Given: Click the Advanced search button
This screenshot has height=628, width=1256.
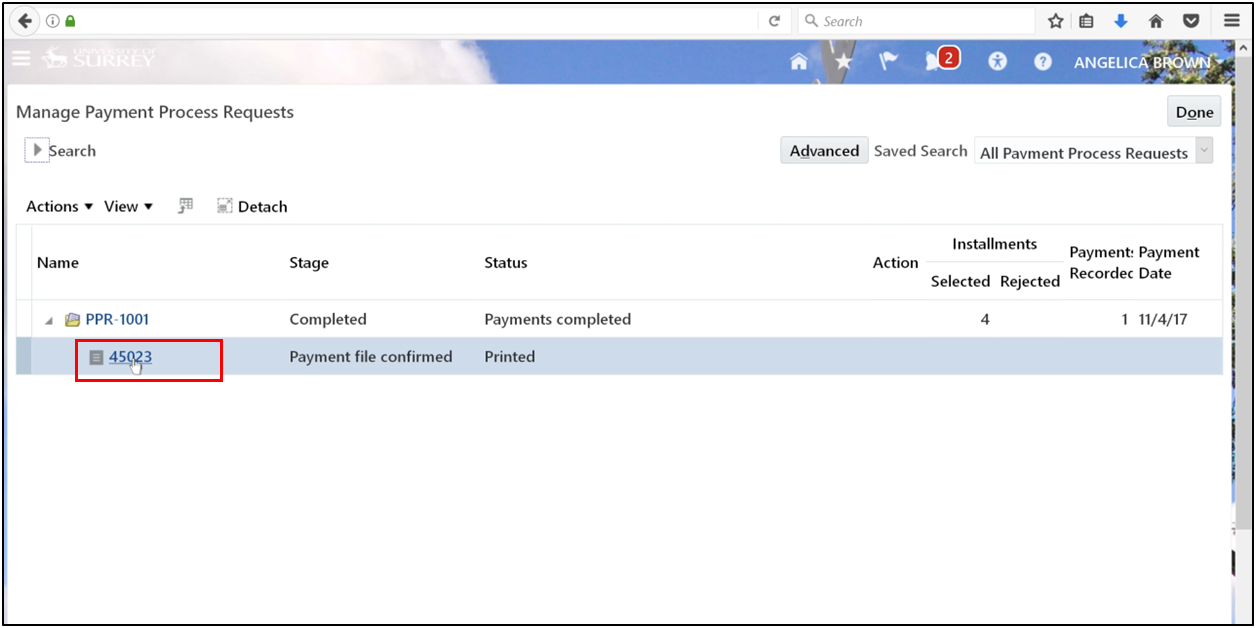Looking at the screenshot, I should pos(824,150).
